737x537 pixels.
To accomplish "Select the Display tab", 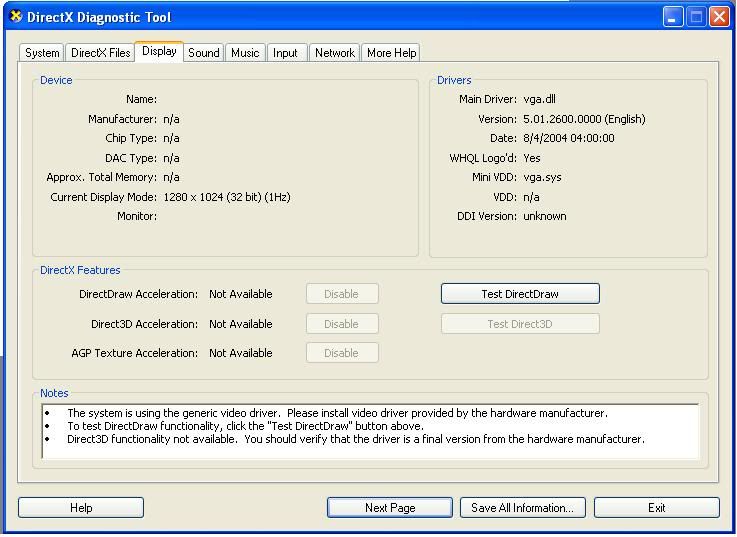I will tap(159, 51).
